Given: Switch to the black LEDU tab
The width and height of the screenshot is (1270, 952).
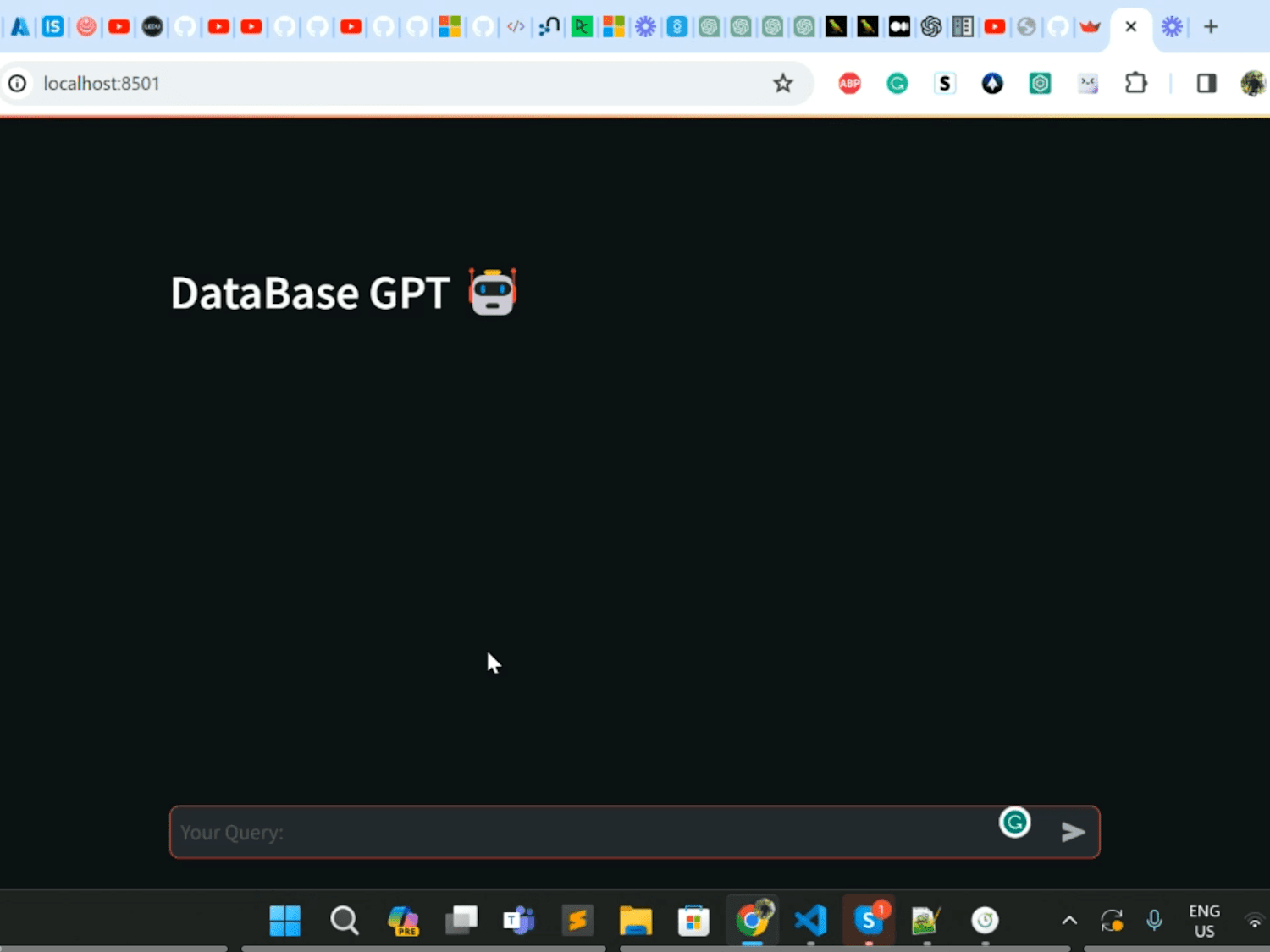Looking at the screenshot, I should [x=152, y=26].
